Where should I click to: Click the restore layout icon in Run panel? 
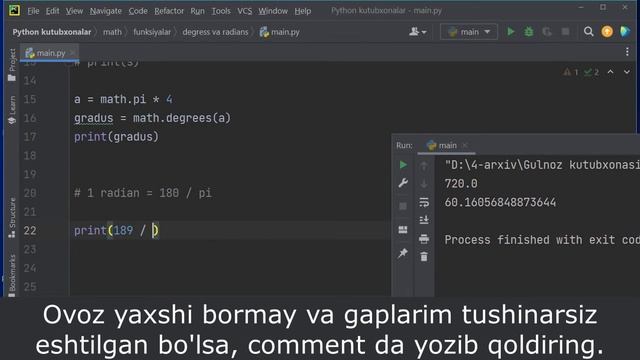click(x=403, y=230)
